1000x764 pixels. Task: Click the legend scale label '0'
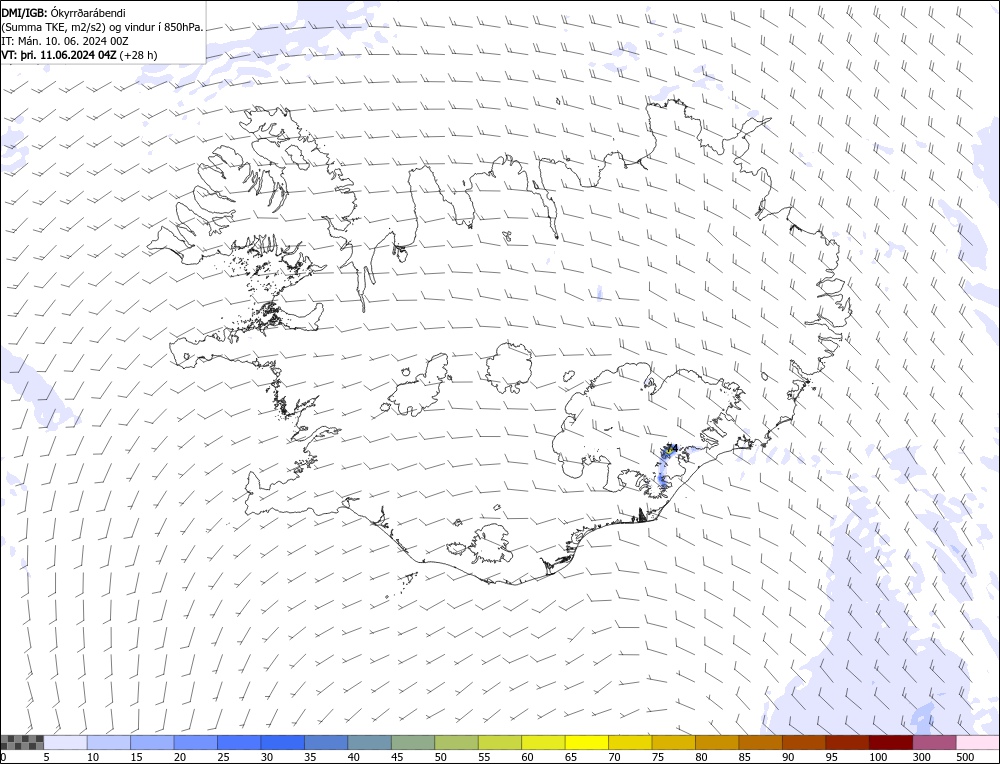pyautogui.click(x=3, y=757)
